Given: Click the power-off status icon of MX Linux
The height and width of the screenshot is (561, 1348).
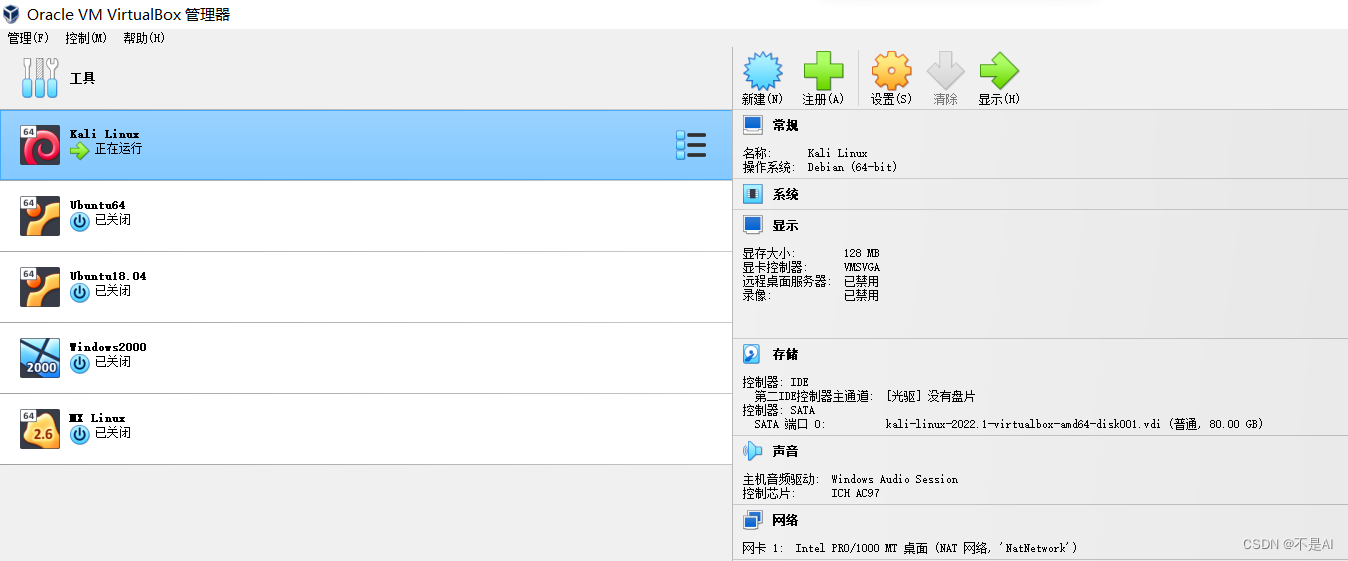Looking at the screenshot, I should tap(80, 434).
